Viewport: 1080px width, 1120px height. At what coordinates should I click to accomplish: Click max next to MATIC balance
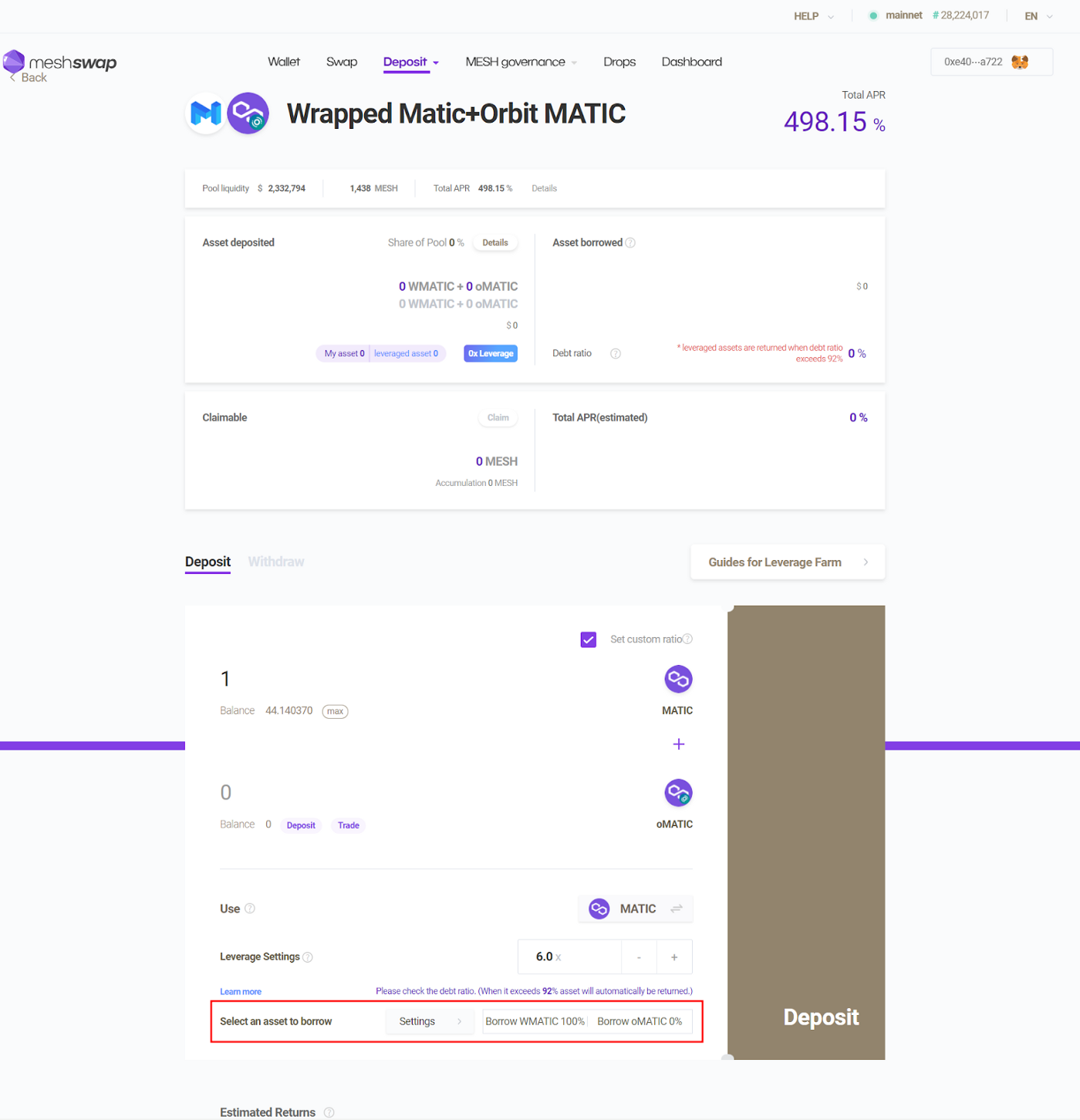point(335,711)
